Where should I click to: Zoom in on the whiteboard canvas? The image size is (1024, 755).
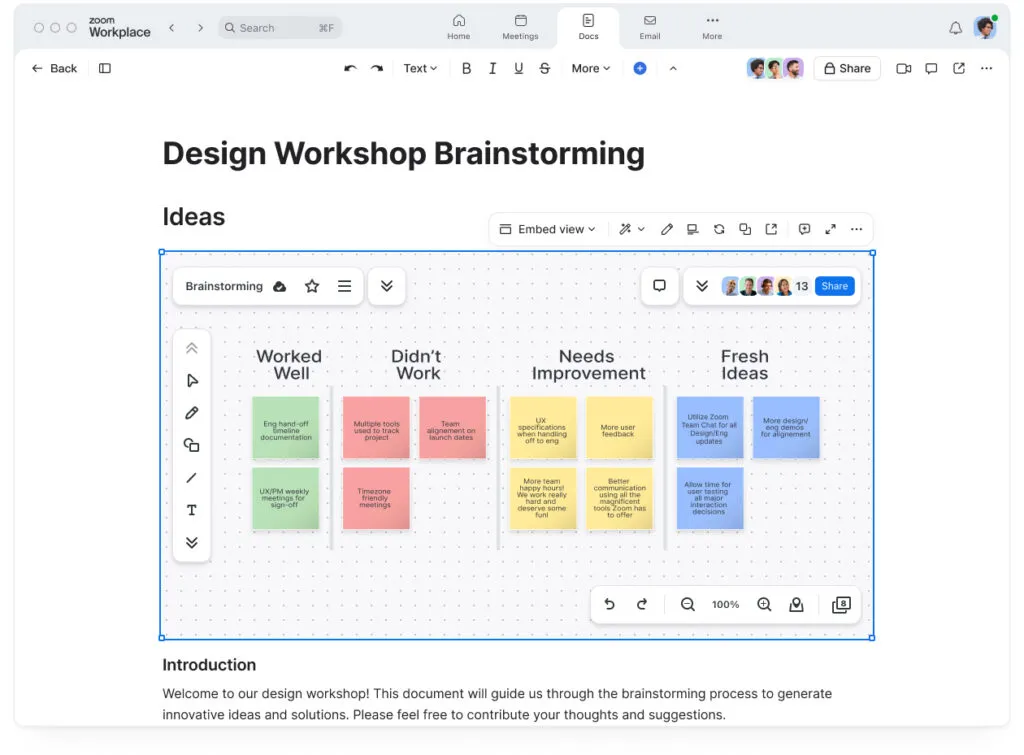764,605
